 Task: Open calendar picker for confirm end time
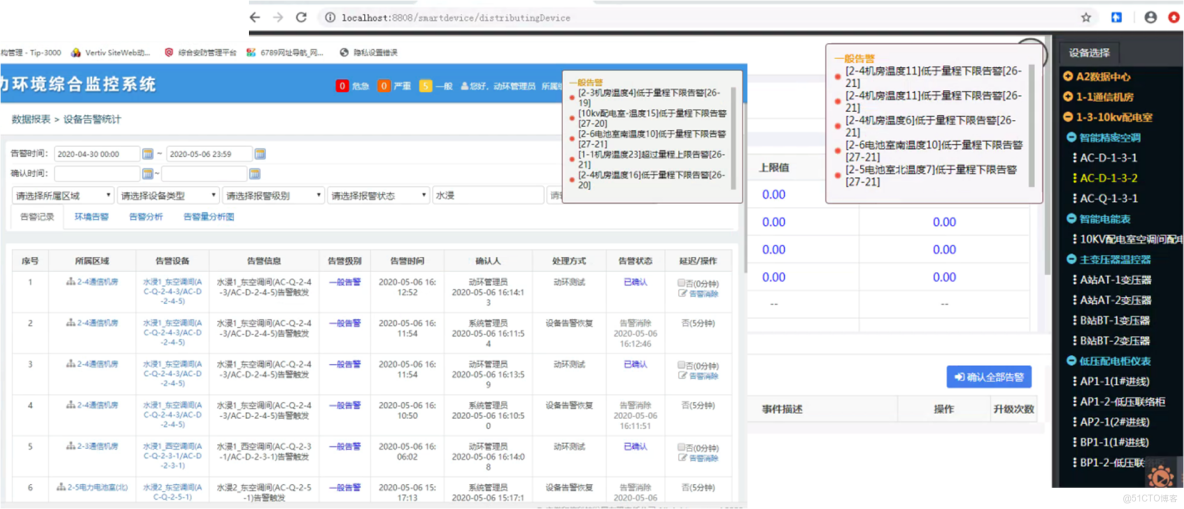(254, 174)
